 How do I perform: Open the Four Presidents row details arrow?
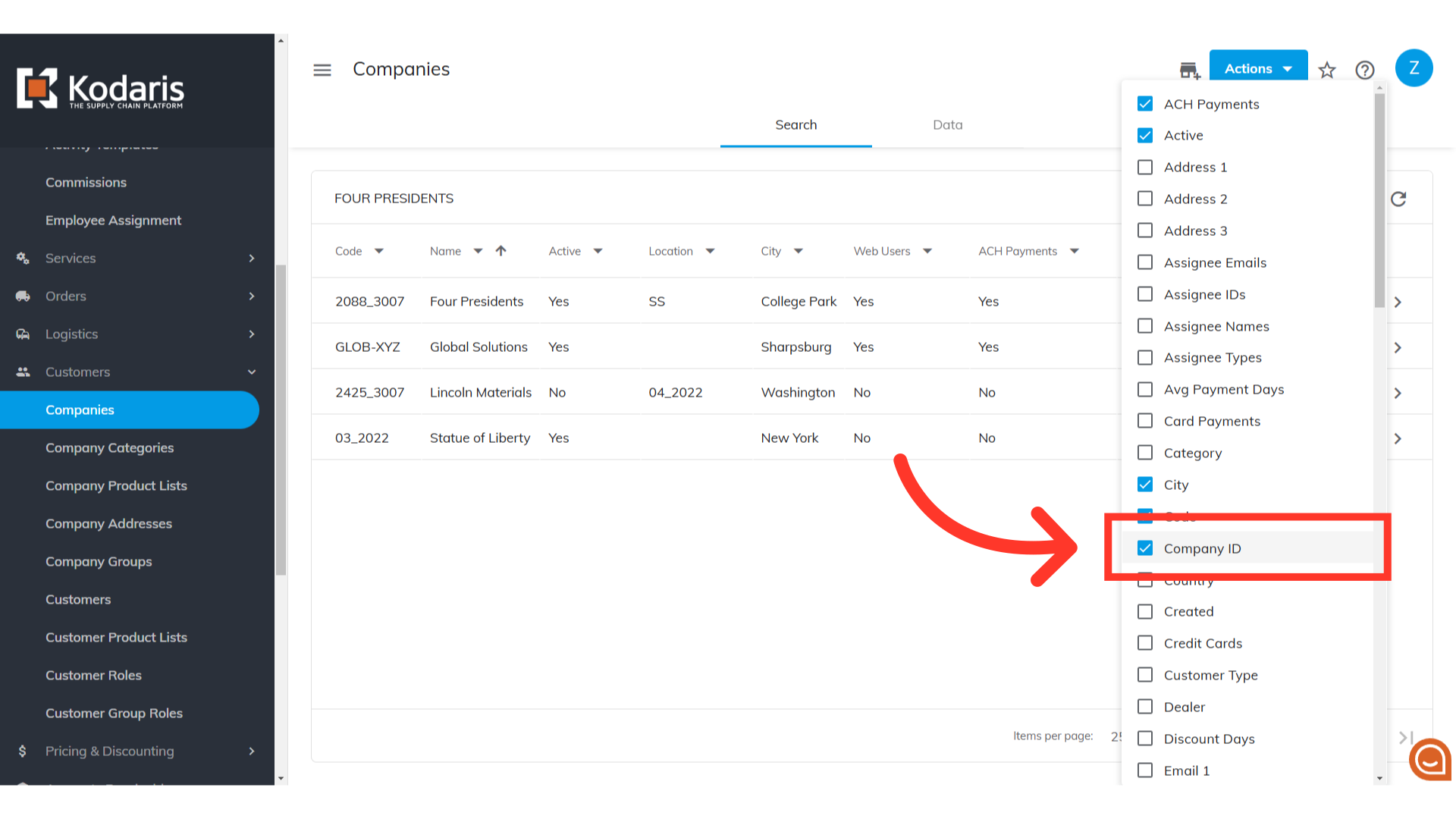(x=1398, y=302)
